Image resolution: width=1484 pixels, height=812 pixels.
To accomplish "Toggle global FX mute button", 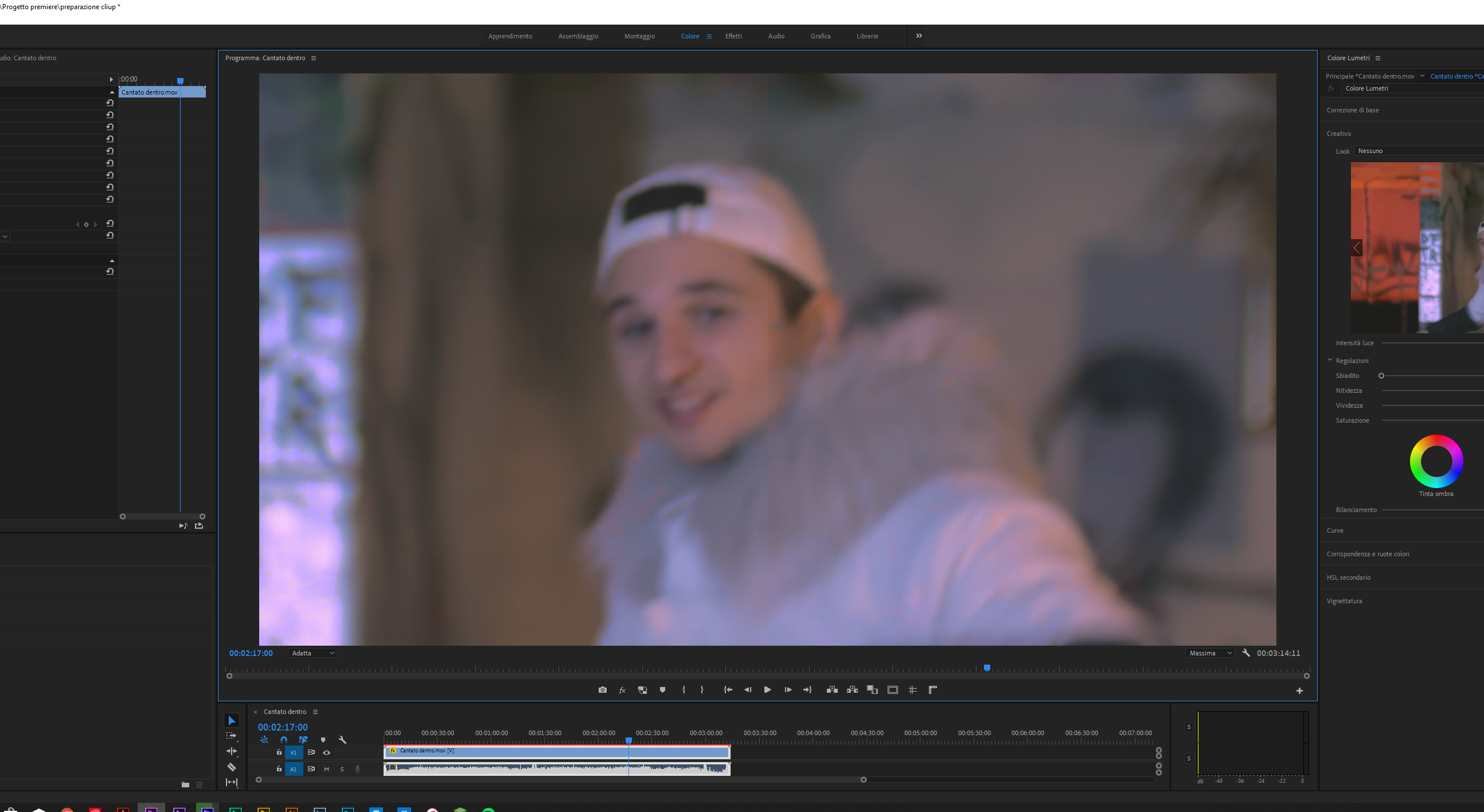I will [622, 690].
